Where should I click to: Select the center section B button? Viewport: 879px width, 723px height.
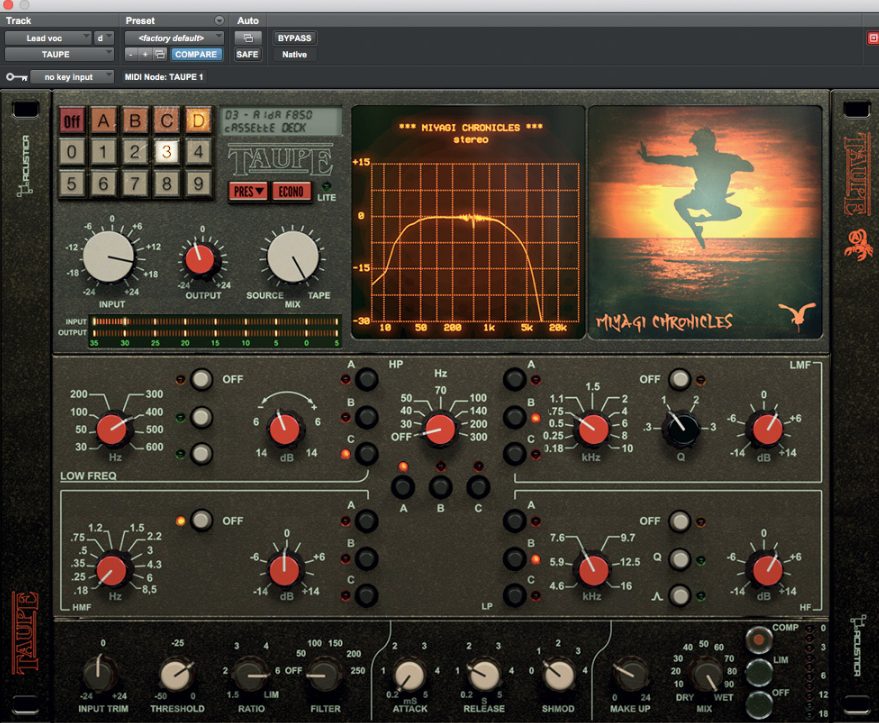441,487
